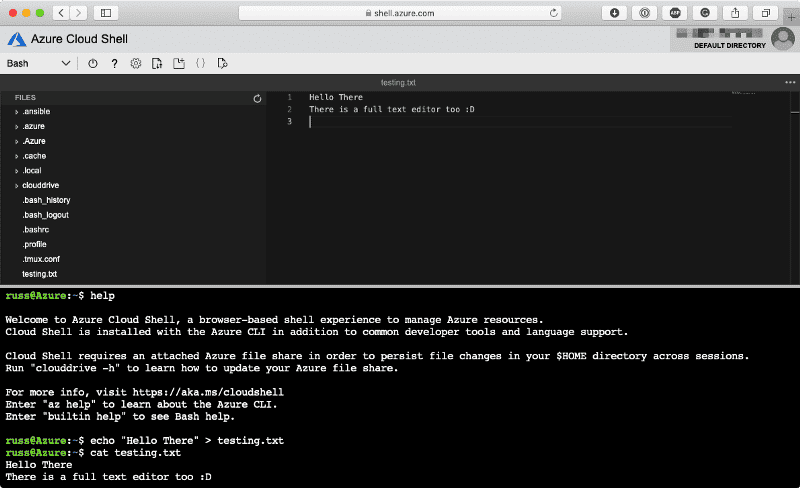Open the Bash shell type dropdown
Image resolution: width=800 pixels, height=488 pixels.
tap(38, 63)
